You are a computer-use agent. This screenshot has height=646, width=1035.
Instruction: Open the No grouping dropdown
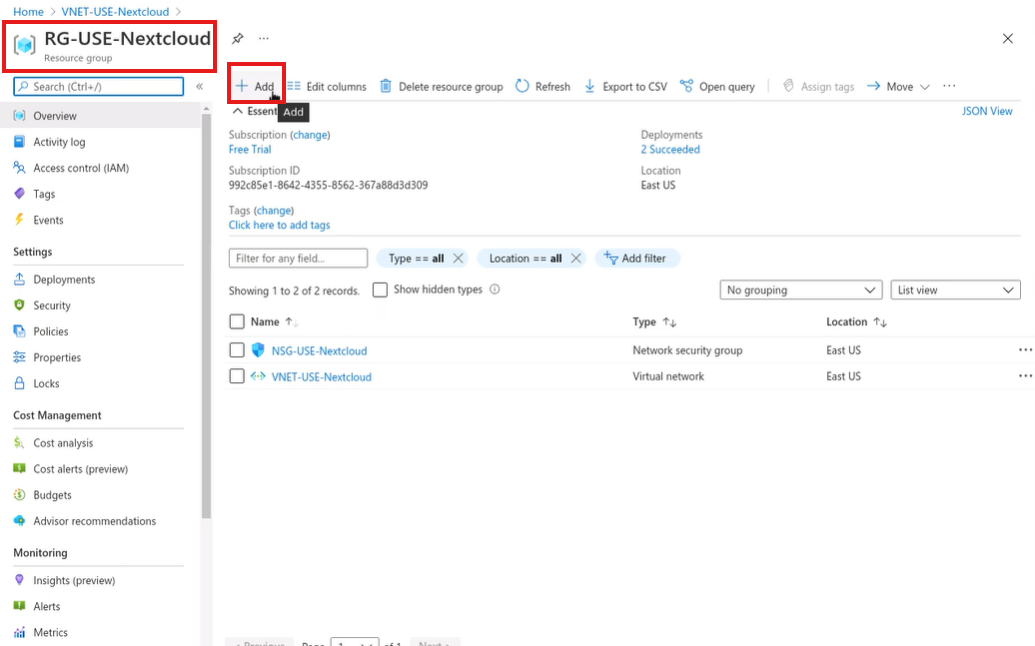pyautogui.click(x=801, y=290)
